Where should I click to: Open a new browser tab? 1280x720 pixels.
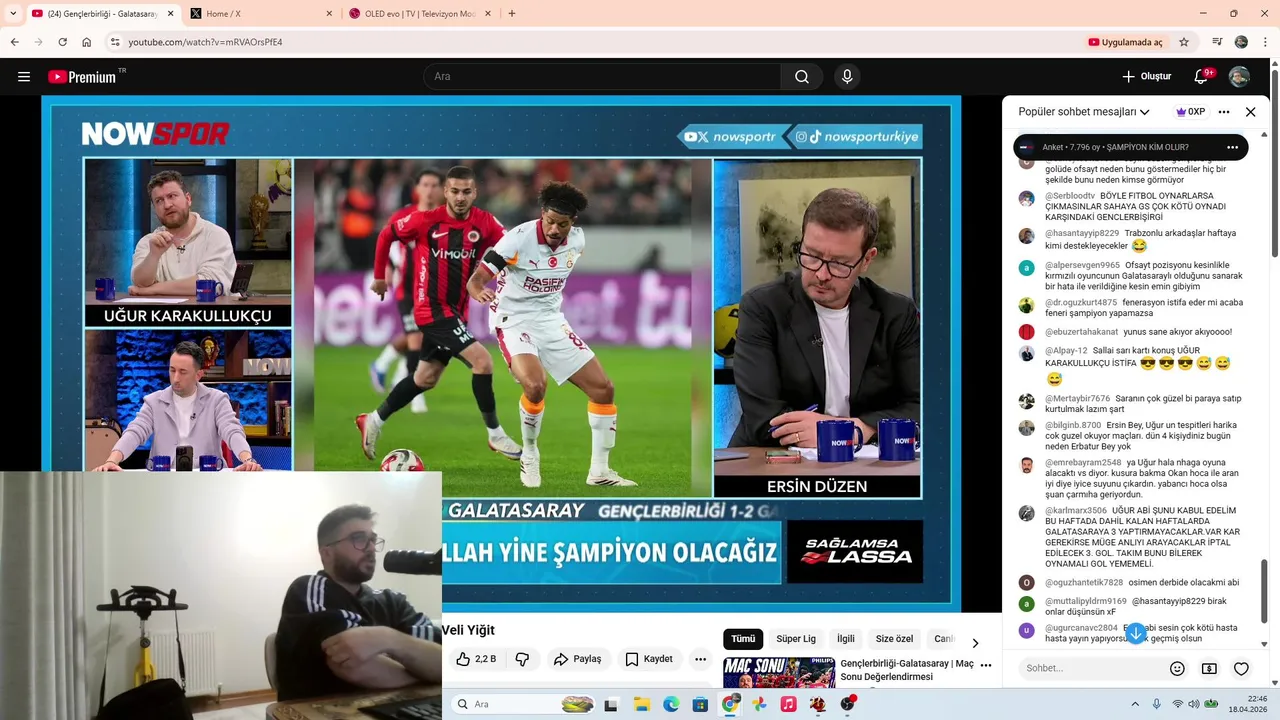[512, 14]
